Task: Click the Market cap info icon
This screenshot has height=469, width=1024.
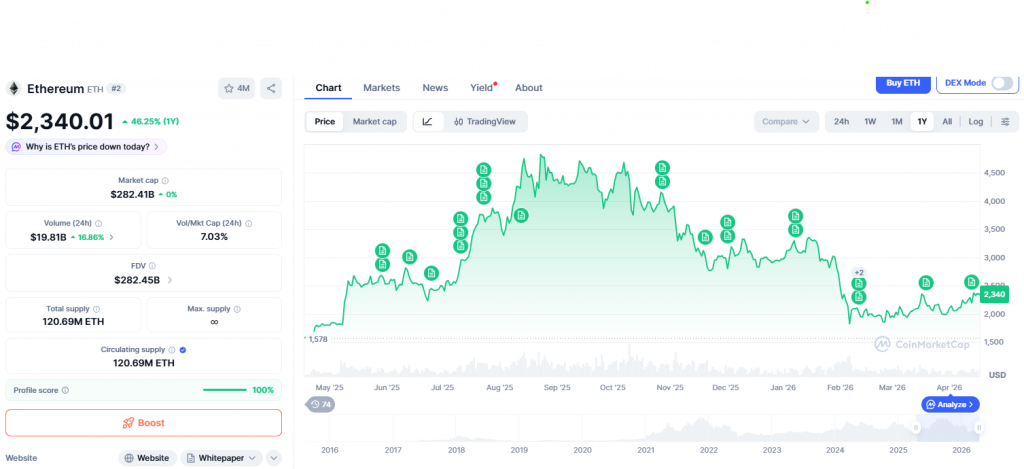Action: point(165,180)
